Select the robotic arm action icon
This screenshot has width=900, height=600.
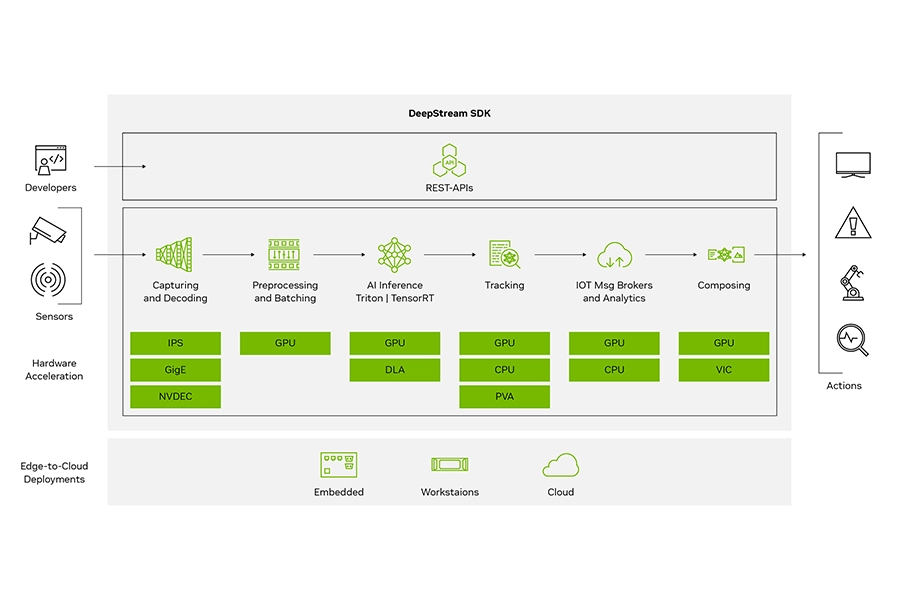[852, 282]
